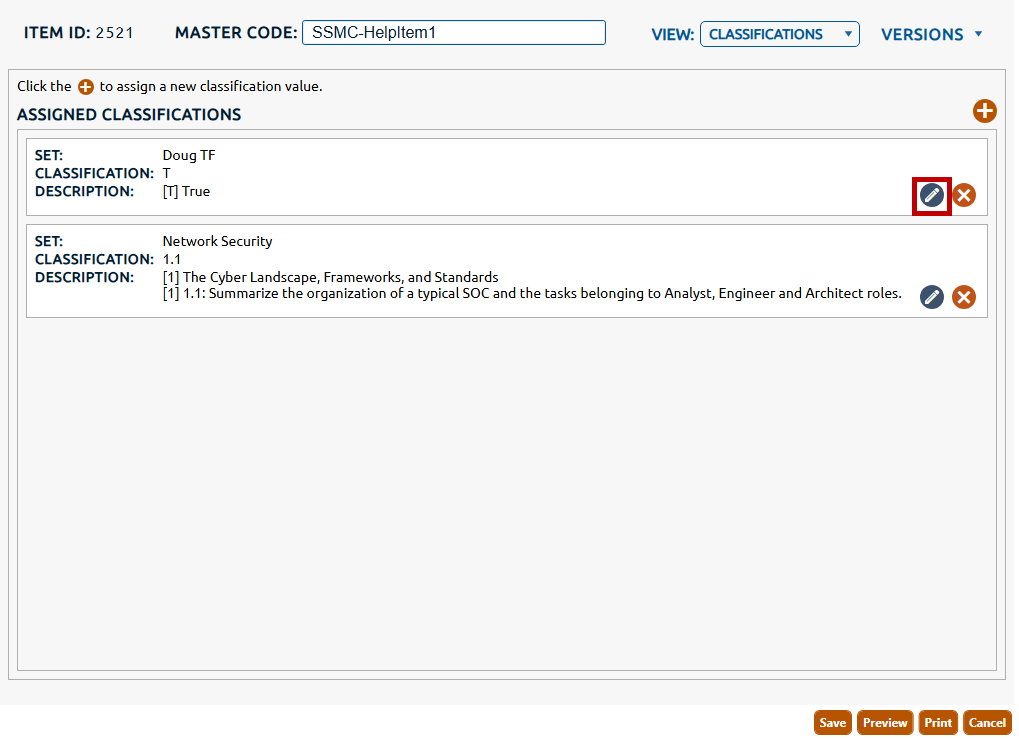The width and height of the screenshot is (1019, 740).
Task: Save the item changes
Action: pyautogui.click(x=832, y=723)
